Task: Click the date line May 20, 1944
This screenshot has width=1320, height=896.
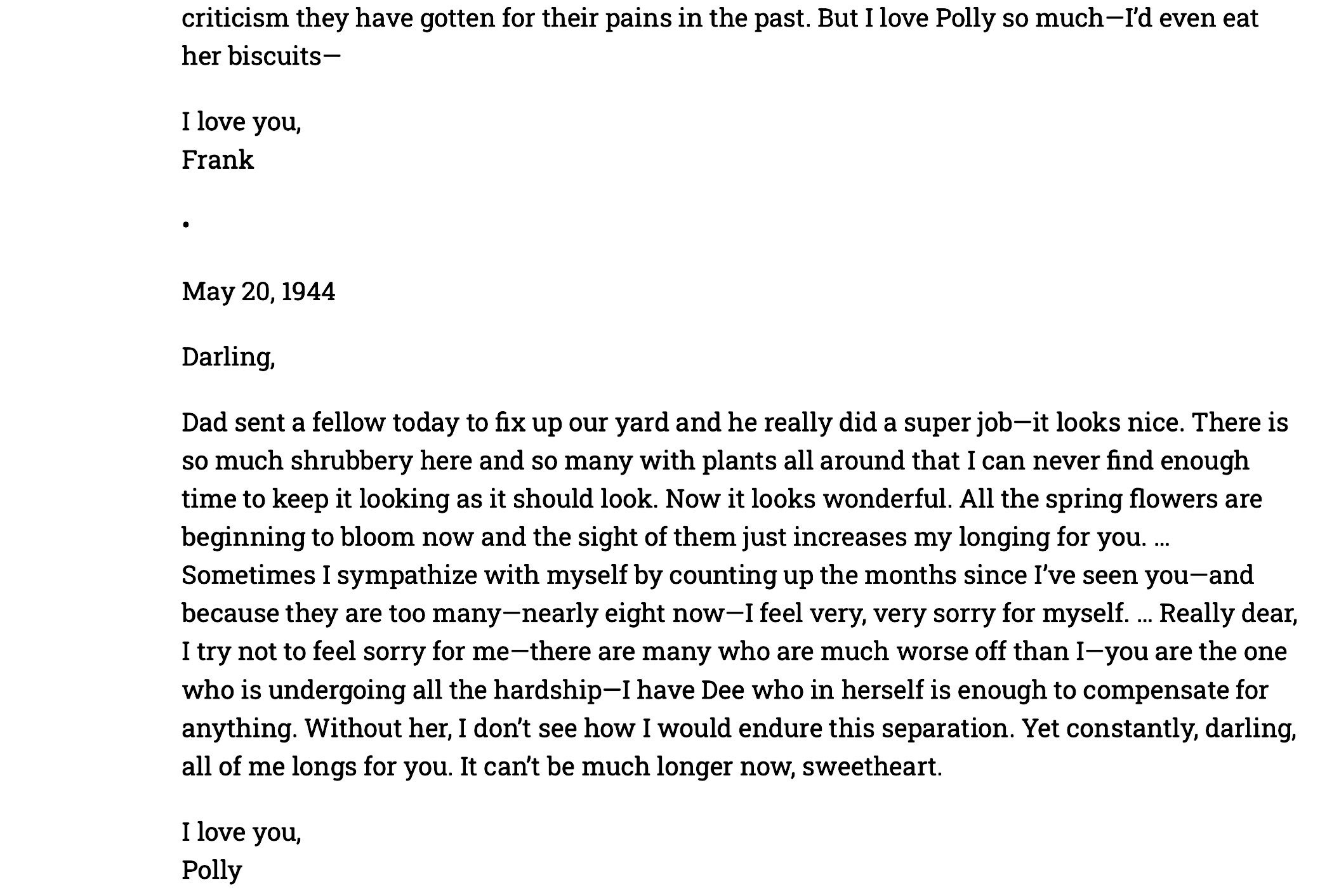Action: 258,292
